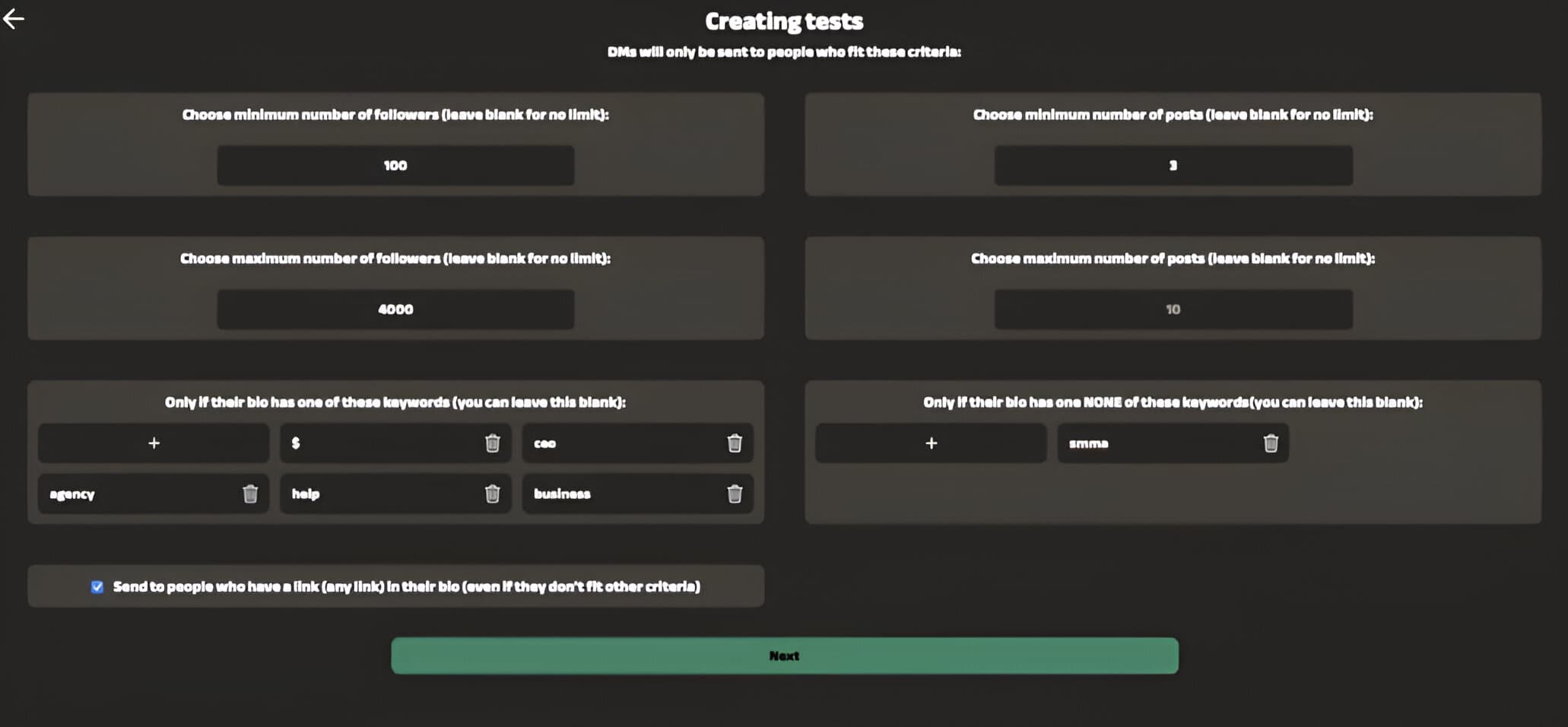Click the 'help' keyword text

pyautogui.click(x=306, y=494)
